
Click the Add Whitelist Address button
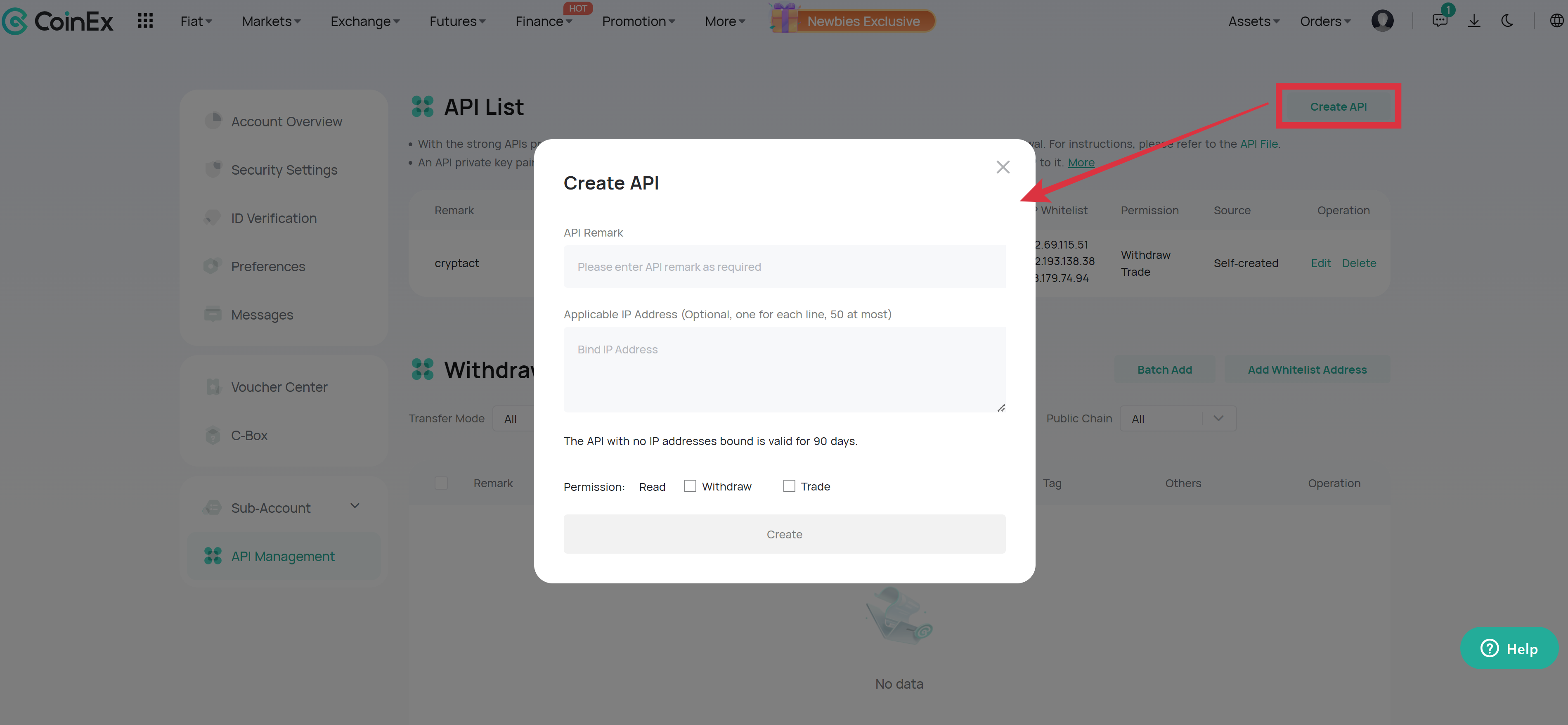click(x=1306, y=370)
